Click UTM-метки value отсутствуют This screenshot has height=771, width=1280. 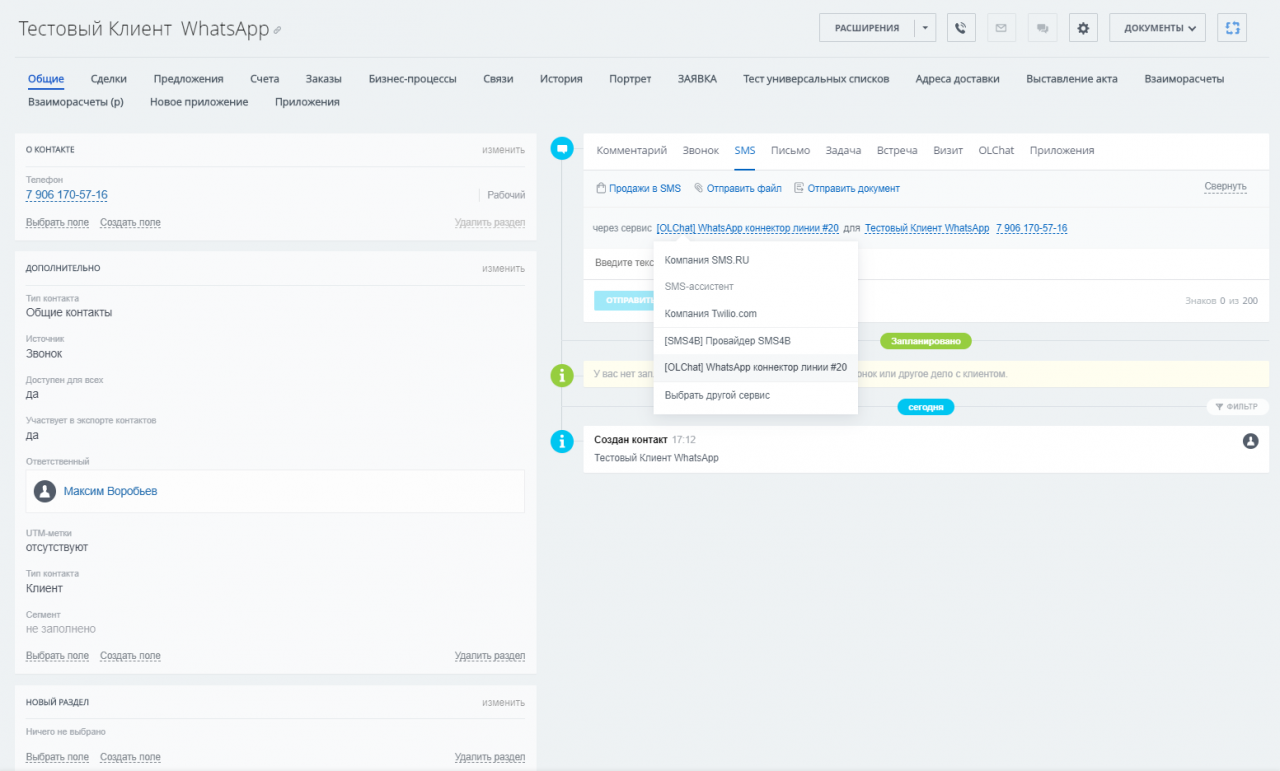[57, 547]
